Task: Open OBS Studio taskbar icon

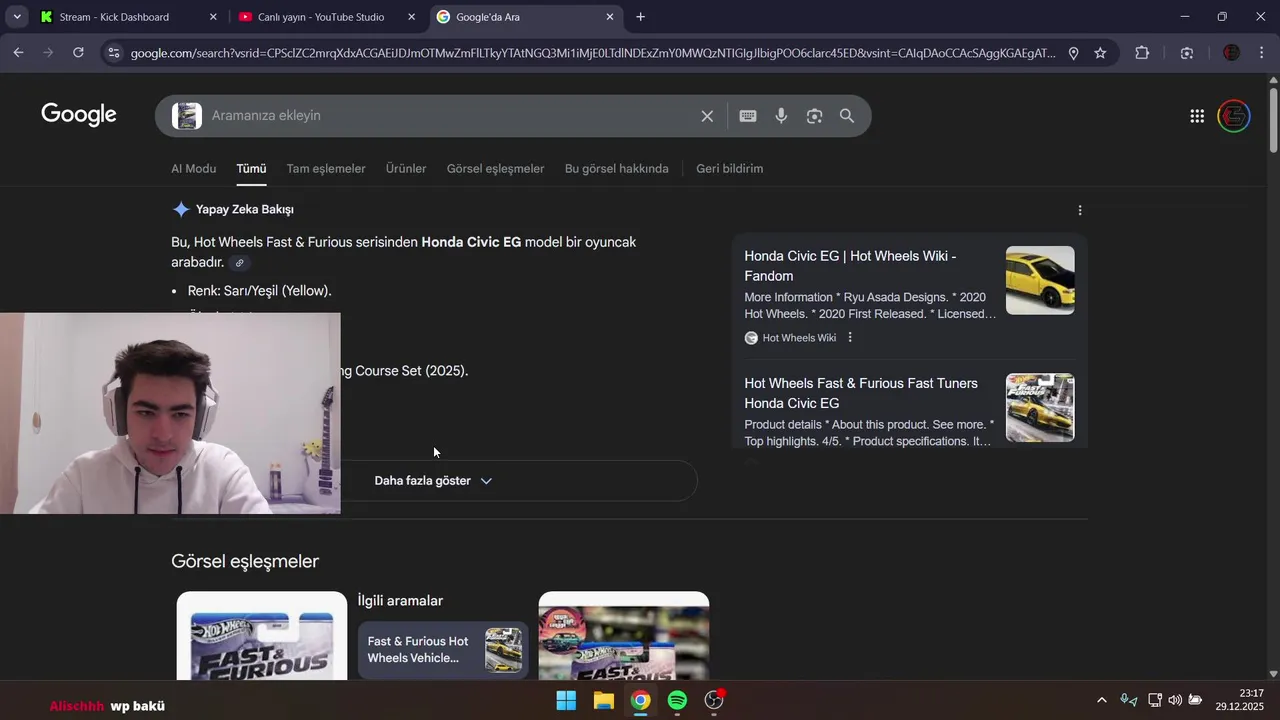Action: point(714,700)
